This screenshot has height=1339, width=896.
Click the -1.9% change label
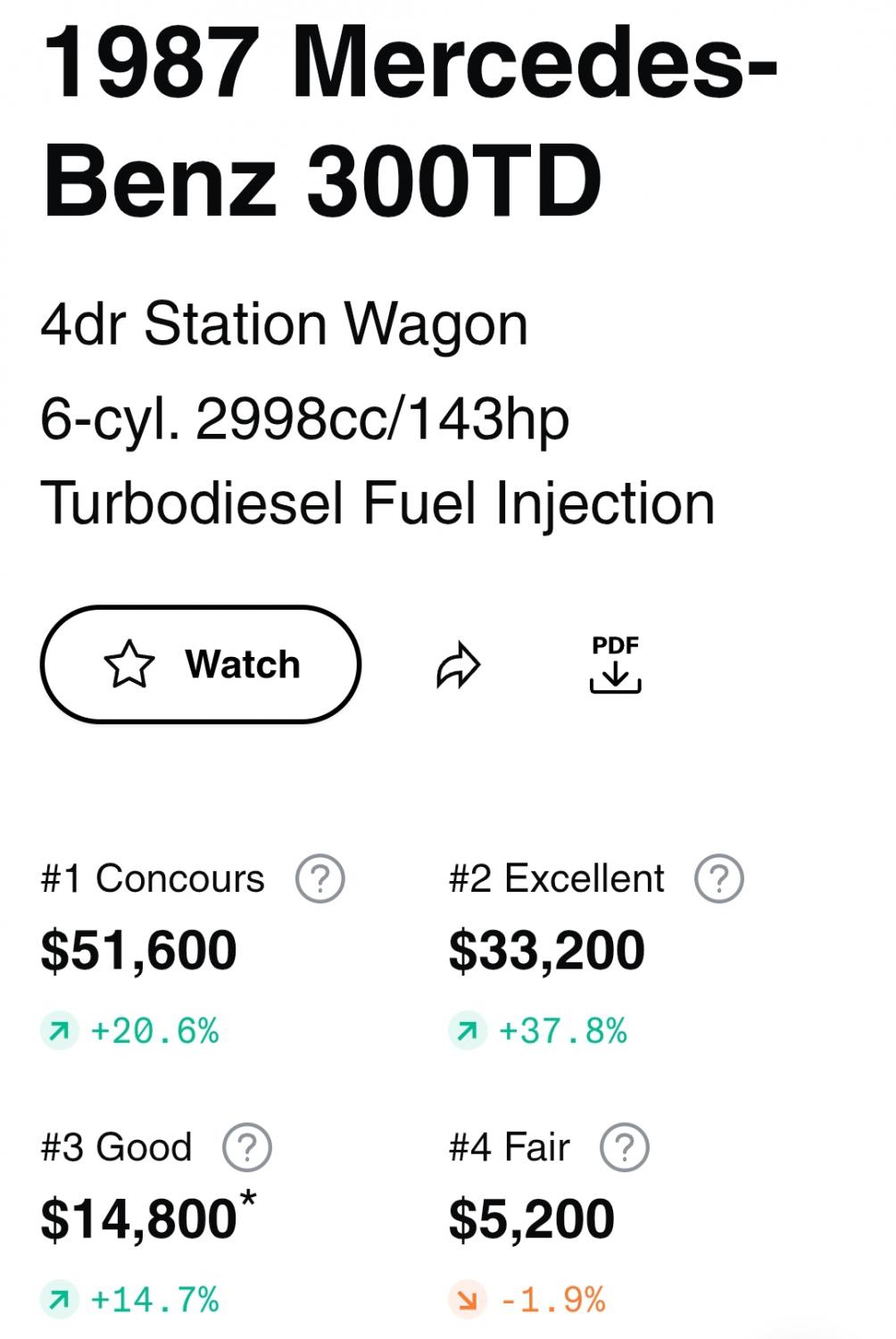[x=552, y=1301]
